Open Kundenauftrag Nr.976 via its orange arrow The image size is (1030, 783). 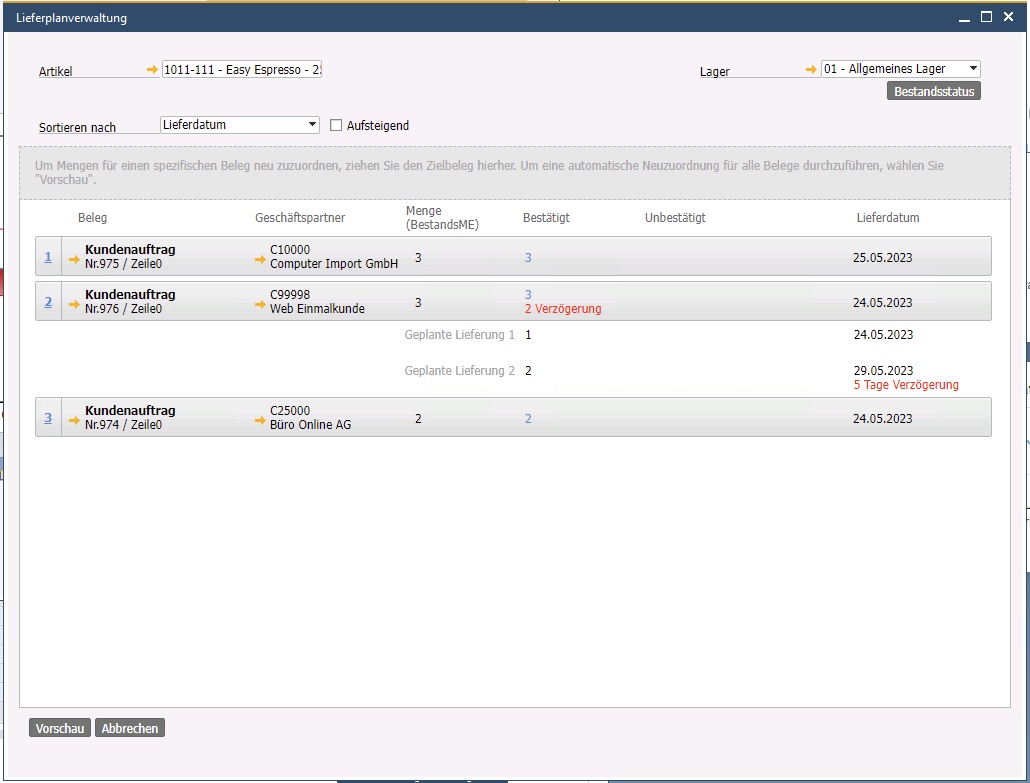pyautogui.click(x=74, y=304)
